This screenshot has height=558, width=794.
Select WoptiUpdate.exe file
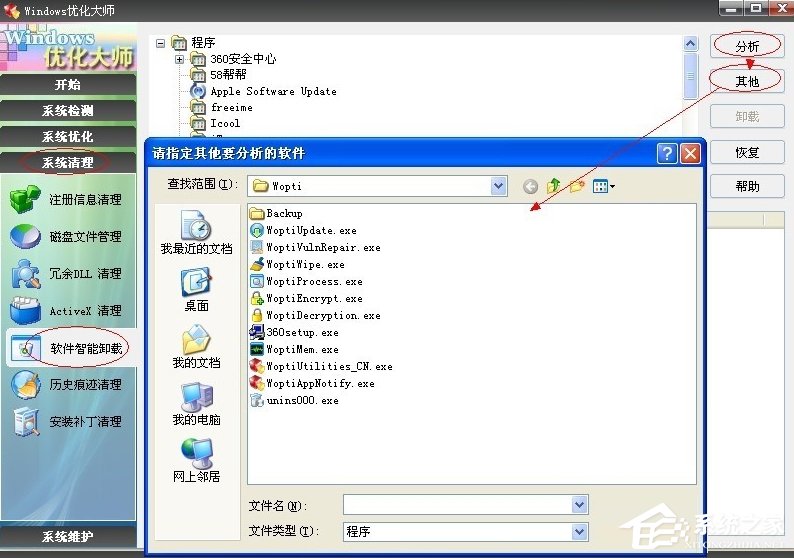tap(303, 230)
